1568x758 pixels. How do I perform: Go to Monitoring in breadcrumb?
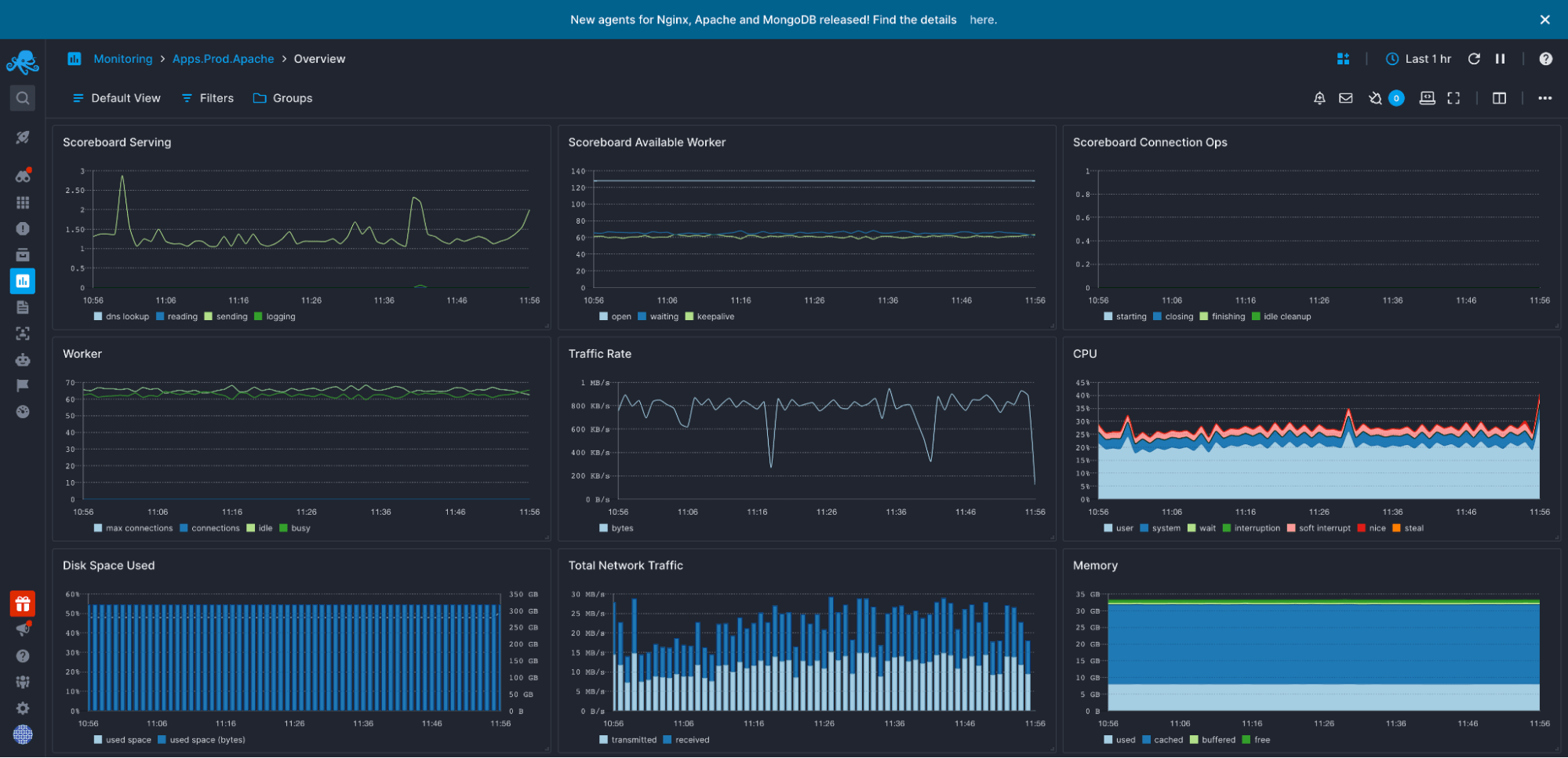[x=123, y=59]
